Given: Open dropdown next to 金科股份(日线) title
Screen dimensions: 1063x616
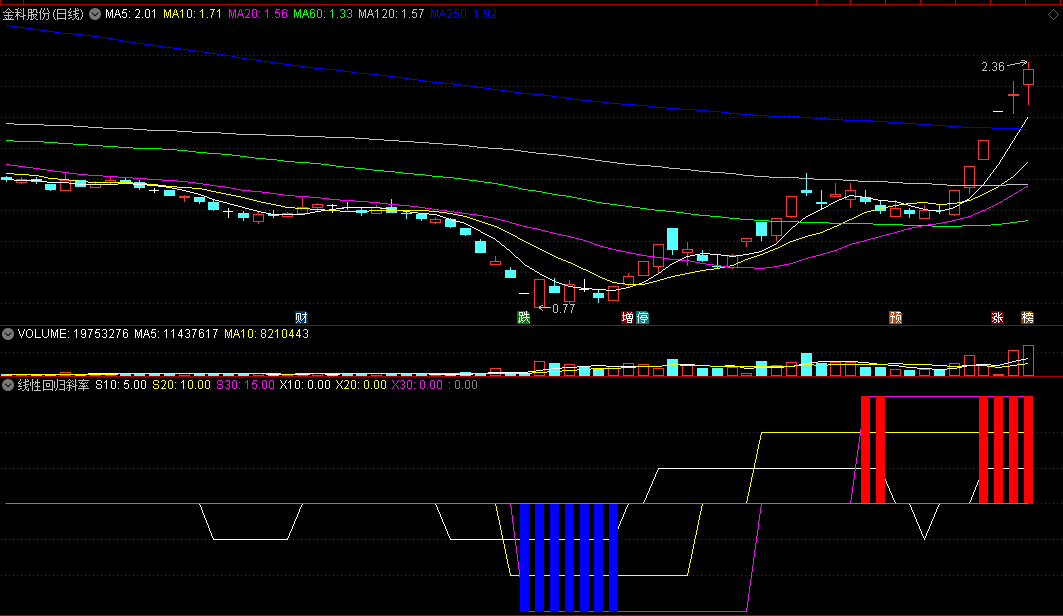Looking at the screenshot, I should tap(95, 14).
